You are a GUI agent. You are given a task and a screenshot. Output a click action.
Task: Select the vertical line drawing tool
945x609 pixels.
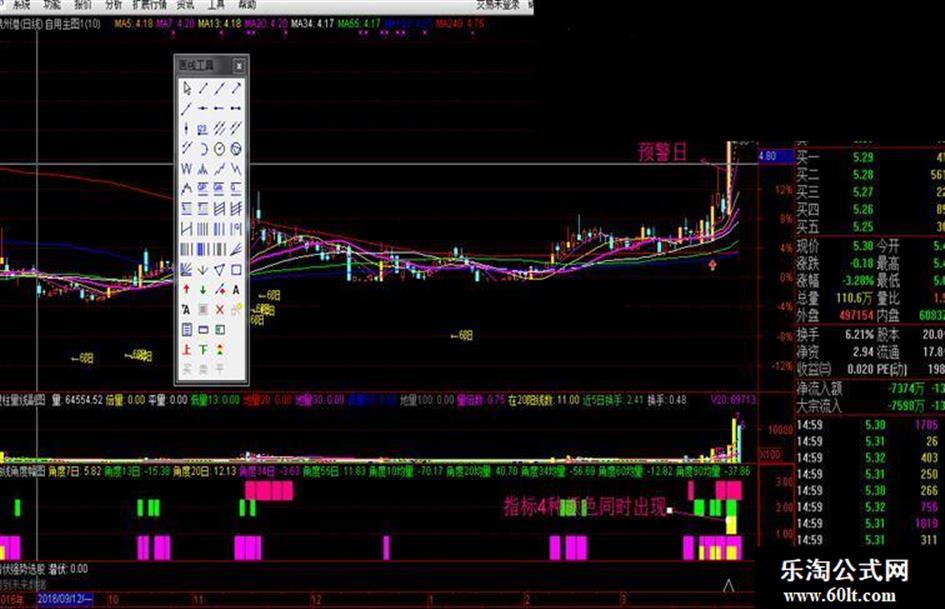(x=186, y=128)
